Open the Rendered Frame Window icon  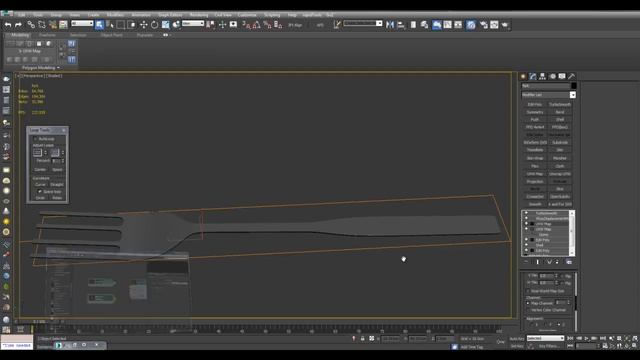pyautogui.click(x=494, y=25)
